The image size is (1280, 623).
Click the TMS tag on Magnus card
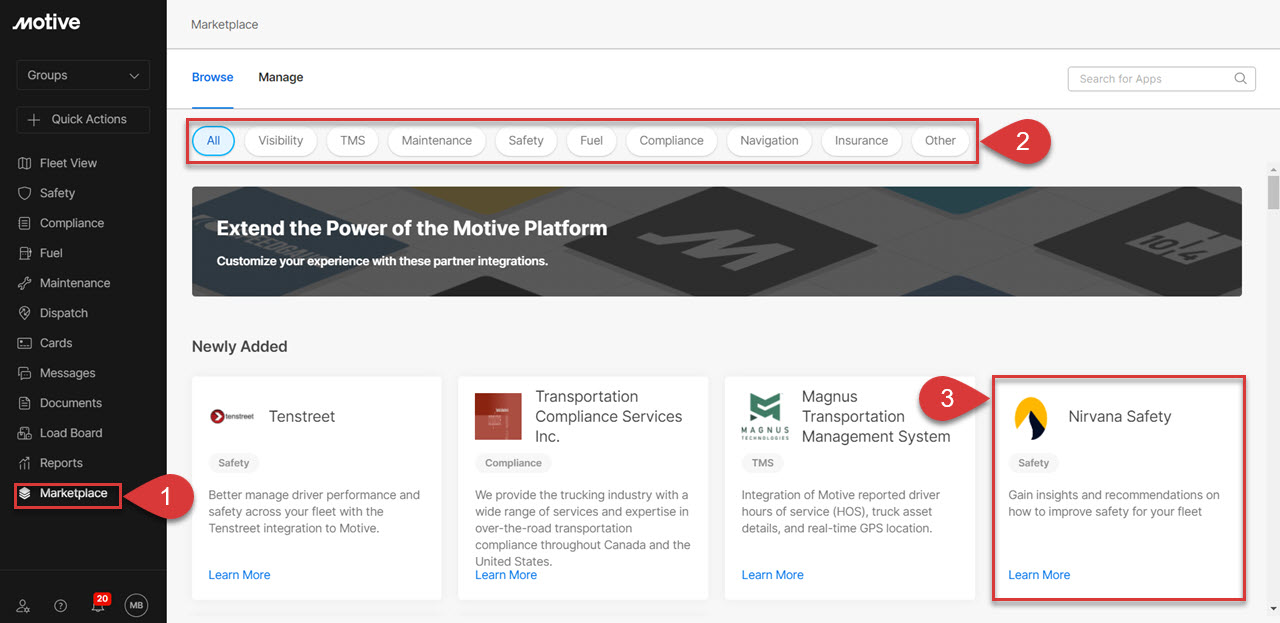pyautogui.click(x=763, y=463)
